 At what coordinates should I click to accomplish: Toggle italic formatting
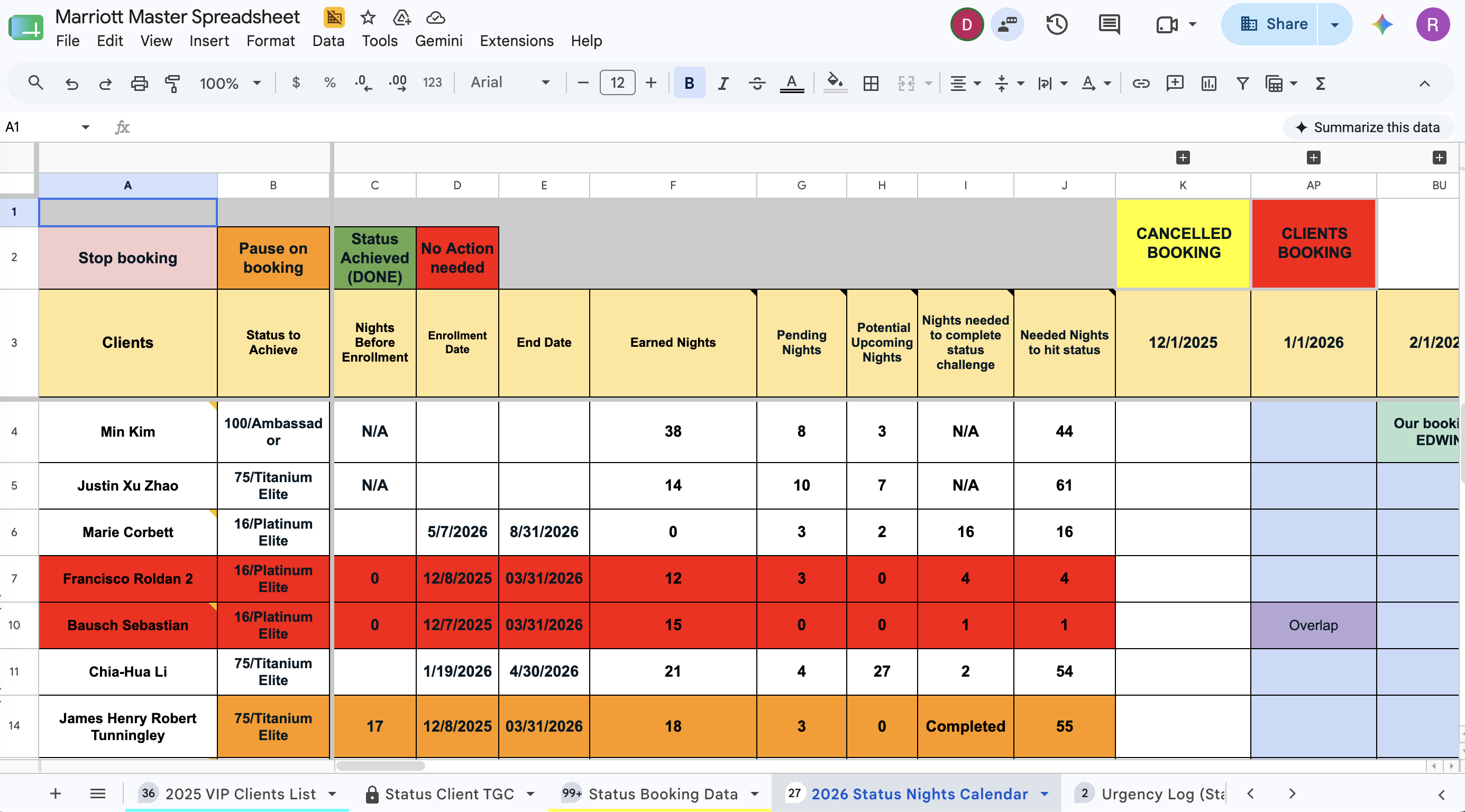point(723,83)
